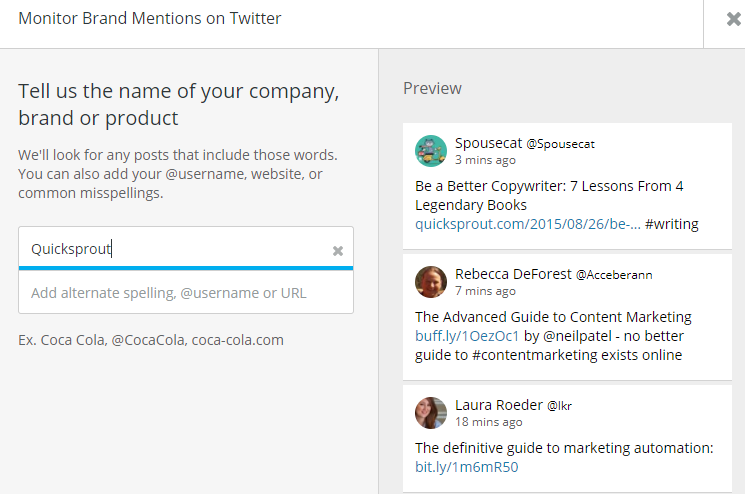Image resolution: width=745 pixels, height=494 pixels.
Task: Click the 3 mins ago timestamp
Action: click(x=485, y=160)
